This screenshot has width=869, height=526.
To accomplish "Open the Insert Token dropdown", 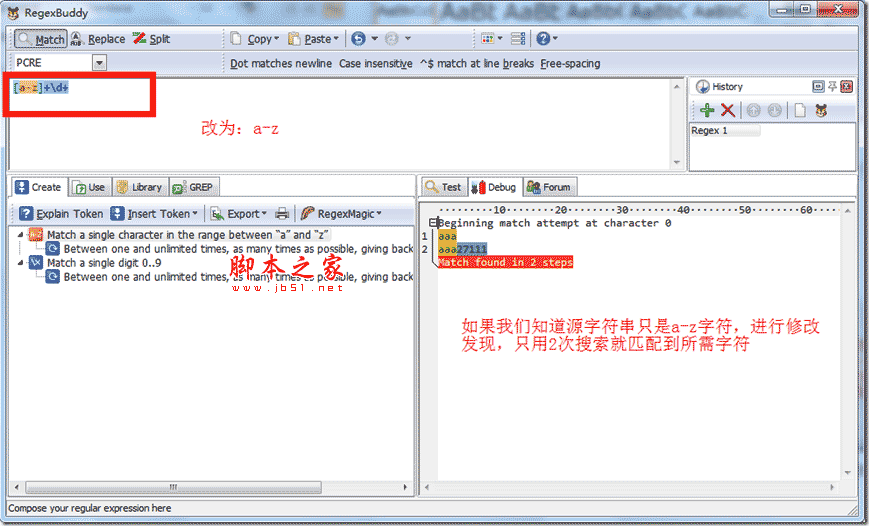I will coord(154,214).
